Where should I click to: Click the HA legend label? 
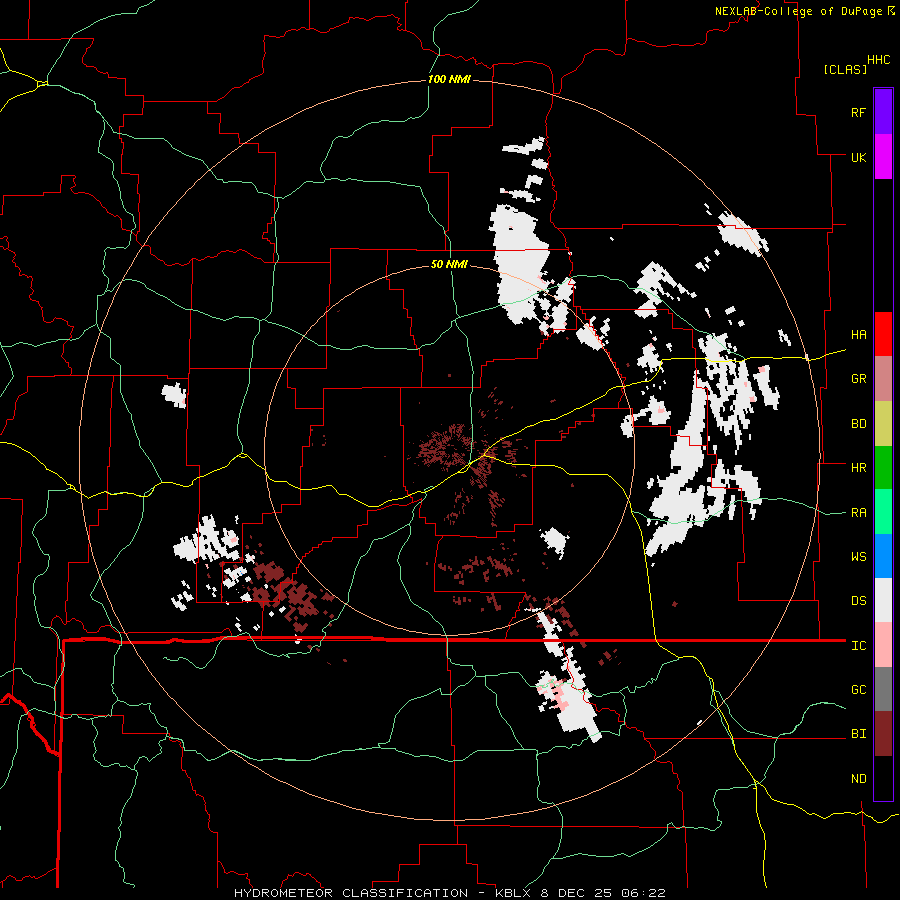pos(858,335)
